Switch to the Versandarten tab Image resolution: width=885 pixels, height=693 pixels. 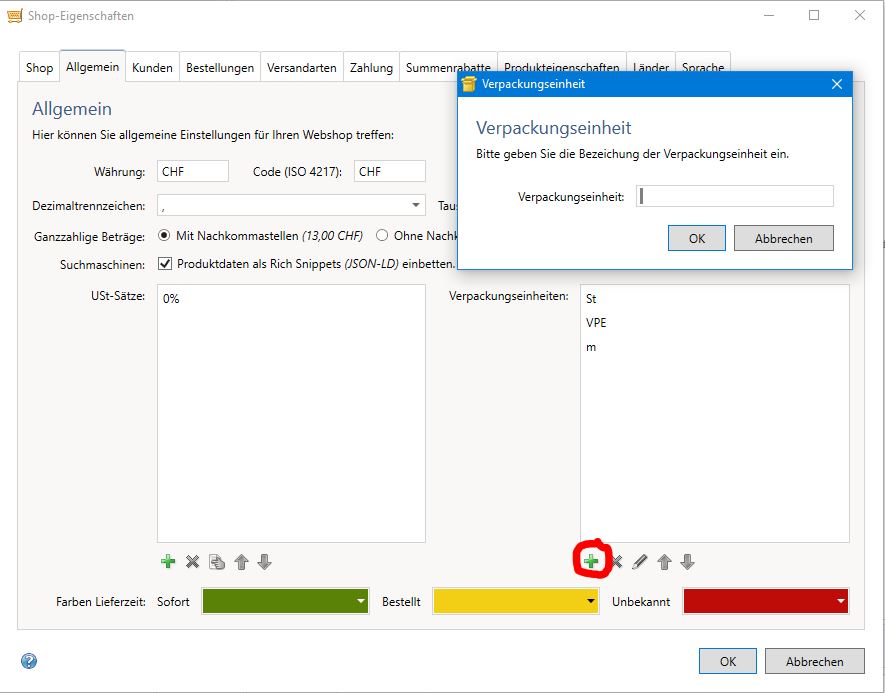point(302,68)
